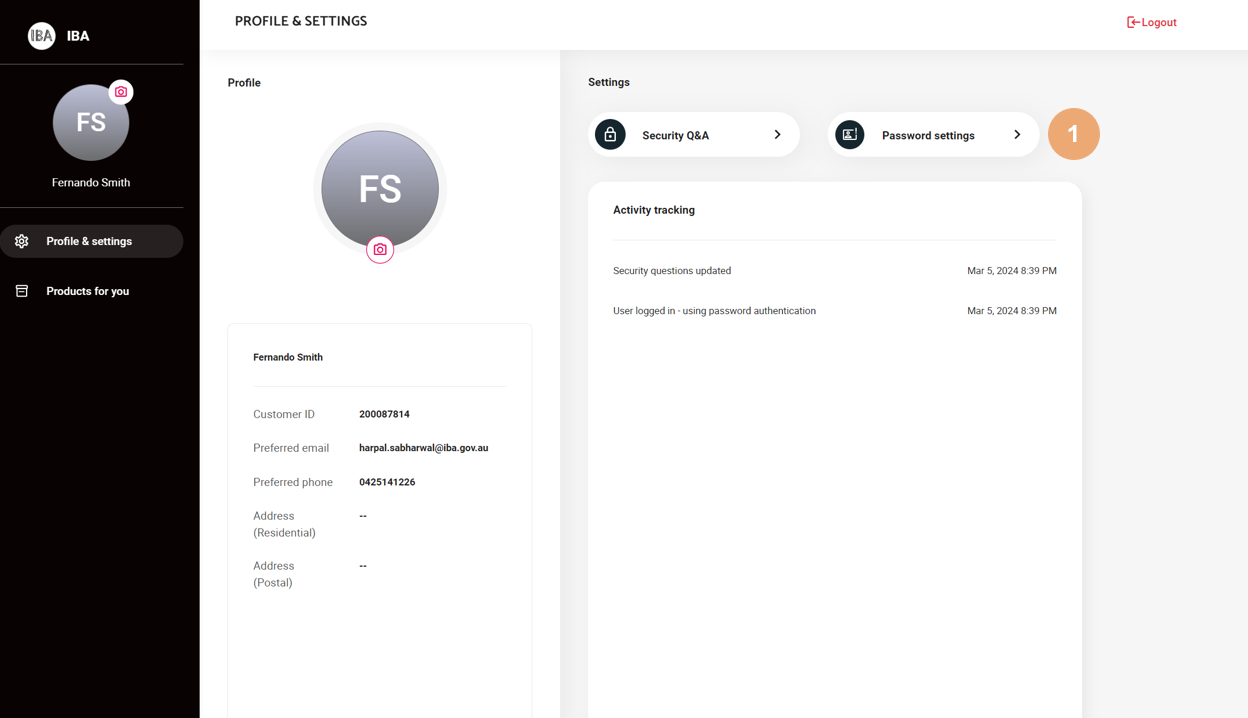Click the Security Q&A lock icon
The height and width of the screenshot is (718, 1248).
click(610, 135)
